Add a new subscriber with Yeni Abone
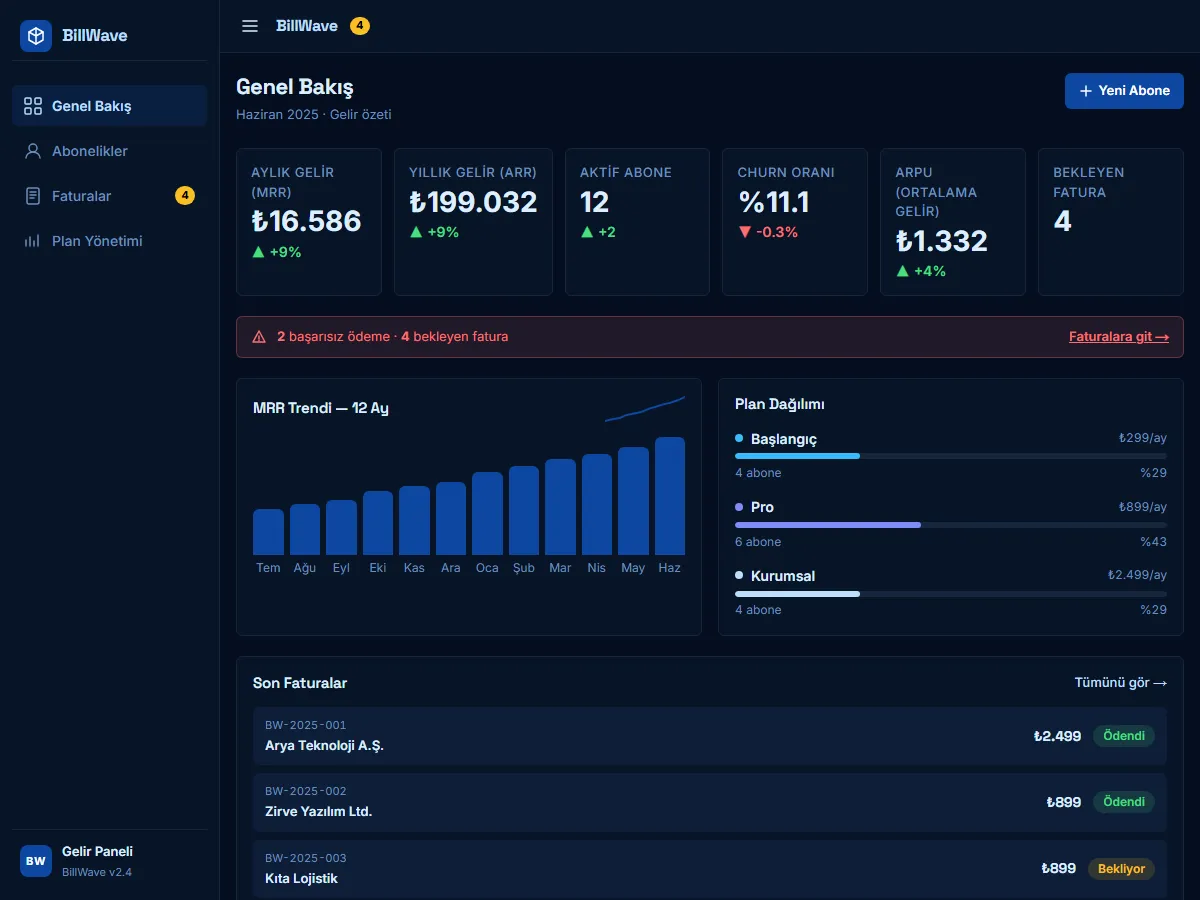Image resolution: width=1200 pixels, height=900 pixels. (1124, 91)
